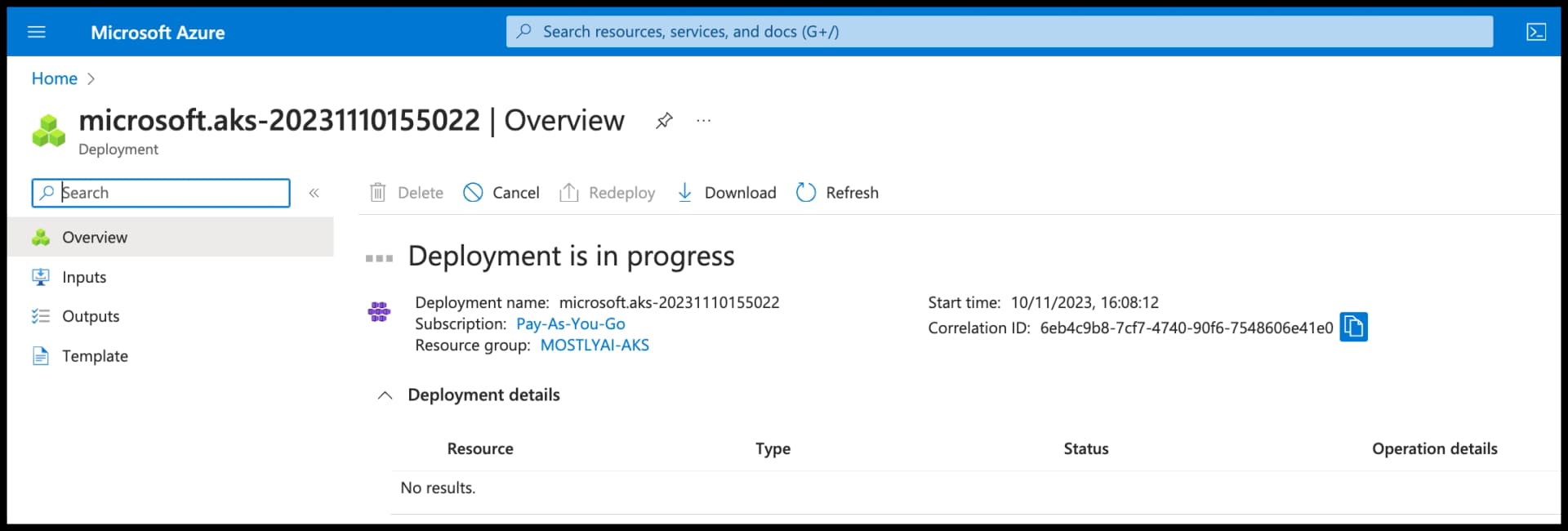
Task: Copy the Correlation ID
Action: (1353, 327)
